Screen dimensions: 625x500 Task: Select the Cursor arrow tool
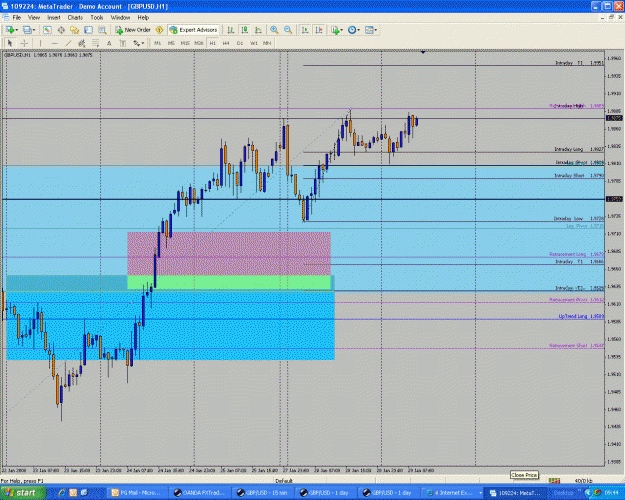[x=10, y=43]
